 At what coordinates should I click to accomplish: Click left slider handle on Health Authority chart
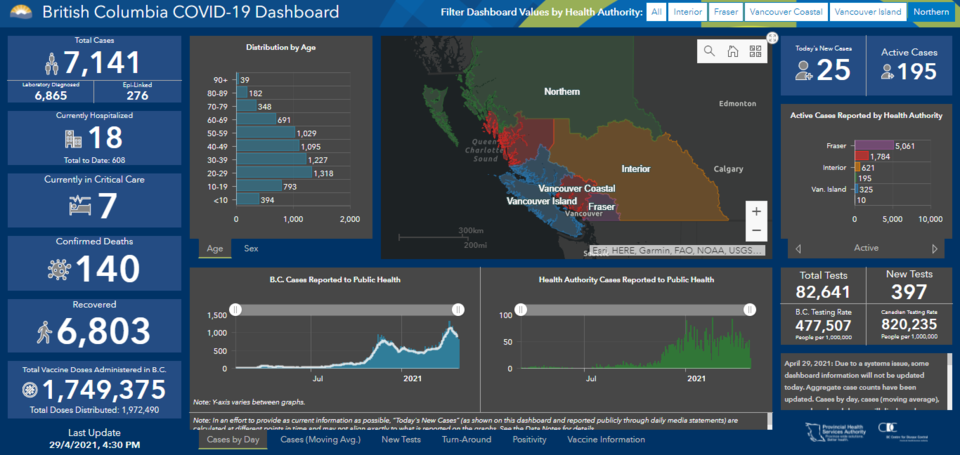520,310
